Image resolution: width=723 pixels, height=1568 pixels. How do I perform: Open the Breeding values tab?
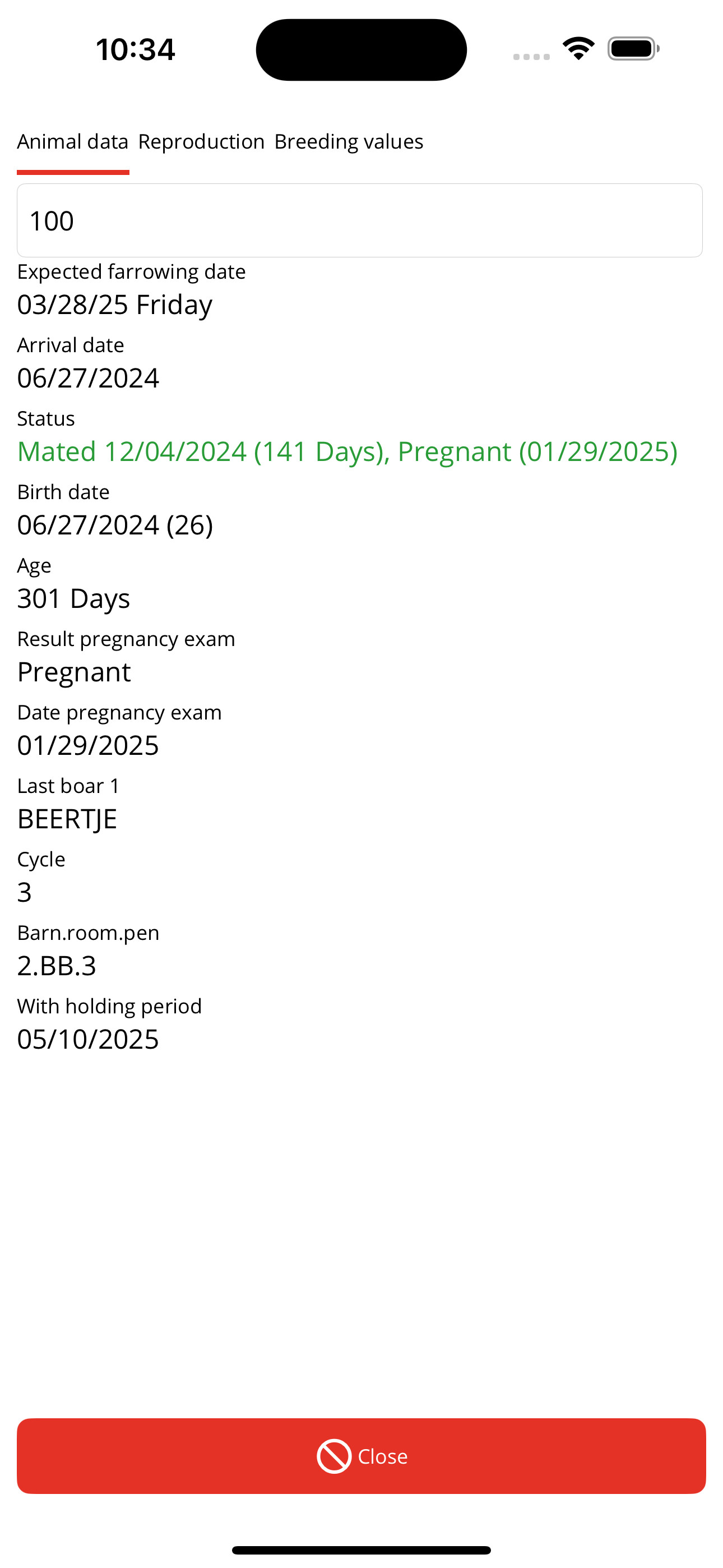349,141
